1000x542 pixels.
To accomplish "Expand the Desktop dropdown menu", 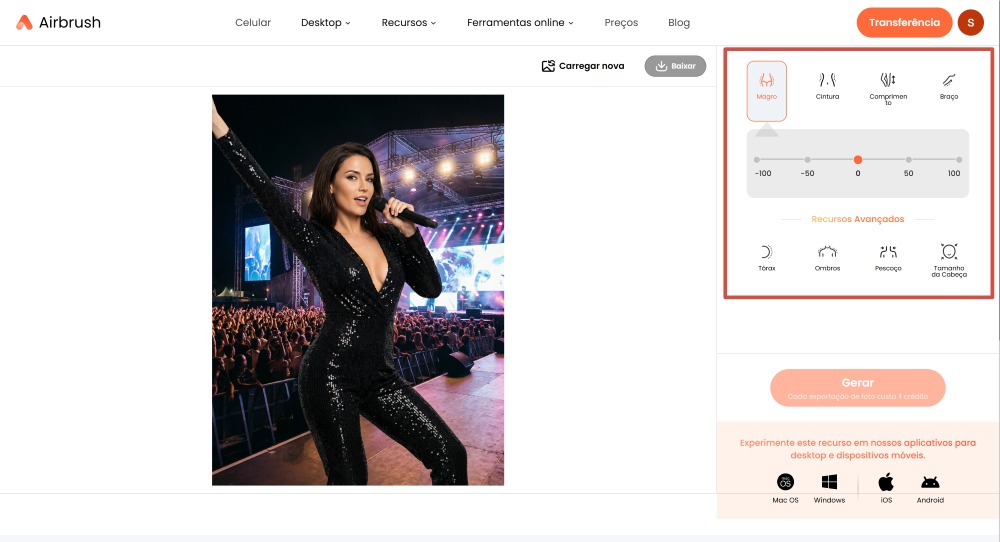I will [x=325, y=23].
